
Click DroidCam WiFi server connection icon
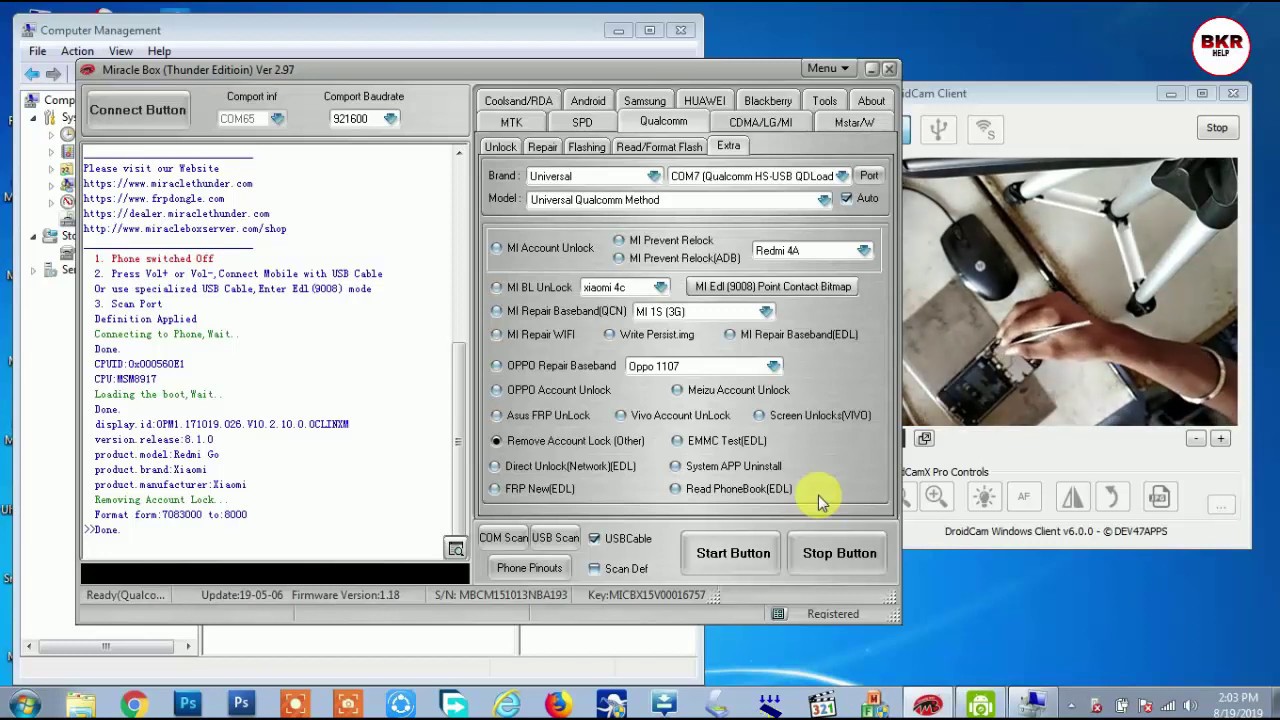pyautogui.click(x=985, y=129)
